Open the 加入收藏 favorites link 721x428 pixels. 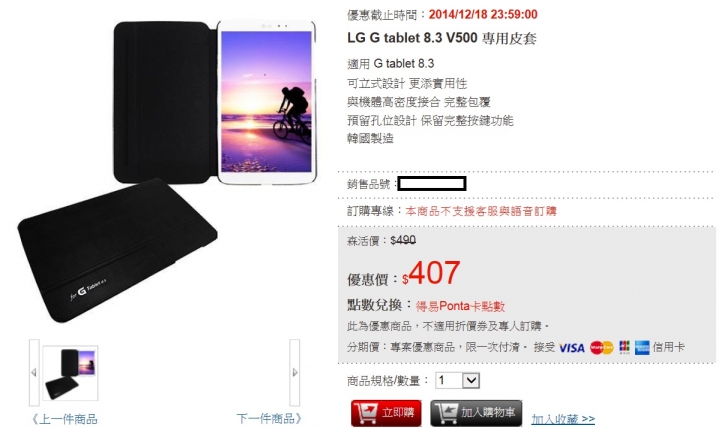point(563,419)
